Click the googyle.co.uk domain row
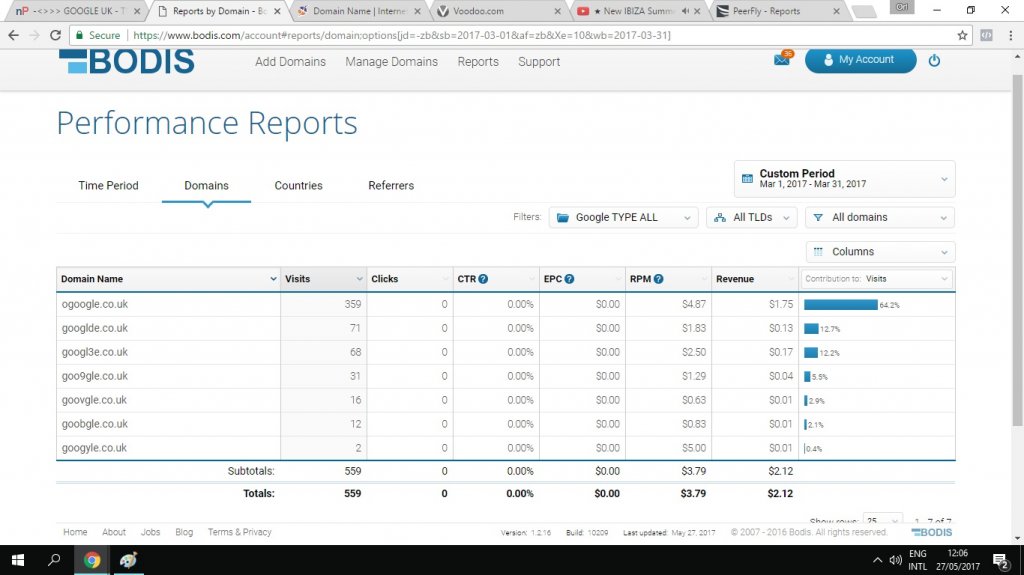1024x575 pixels. 505,448
